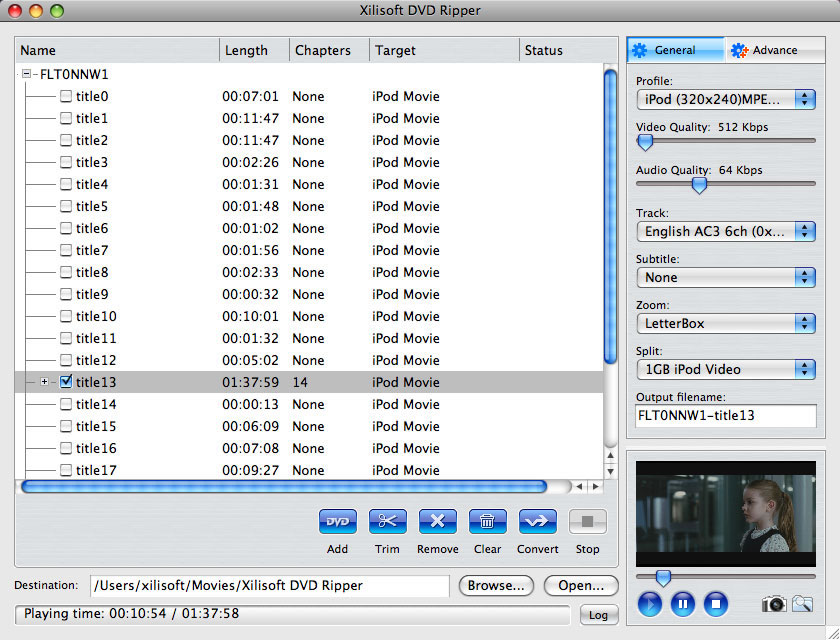
Task: Click the Stop conversion icon
Action: point(588,522)
